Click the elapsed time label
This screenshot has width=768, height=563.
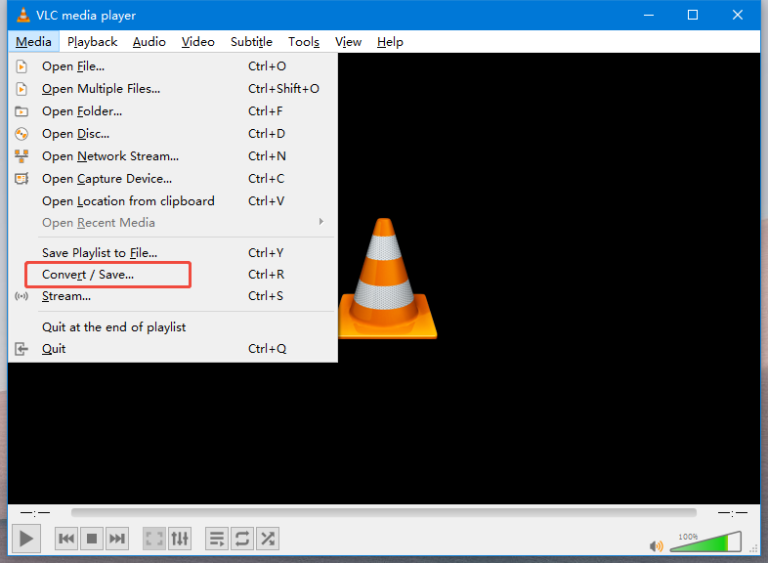[35, 513]
